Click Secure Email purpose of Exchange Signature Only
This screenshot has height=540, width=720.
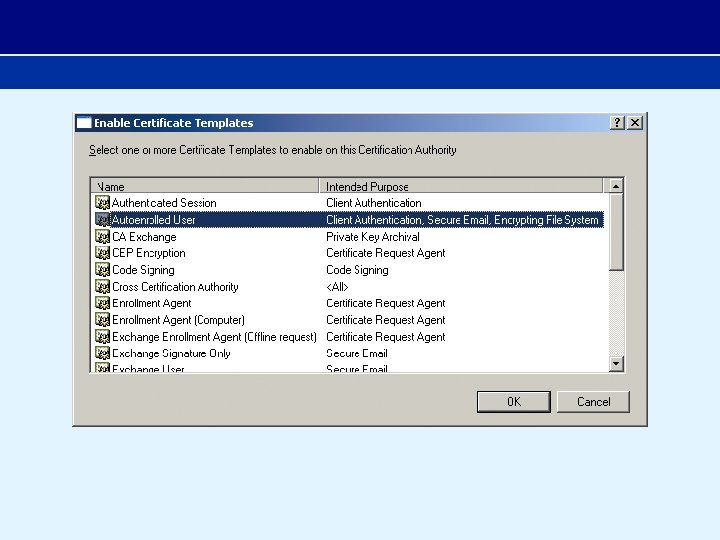[x=357, y=354]
